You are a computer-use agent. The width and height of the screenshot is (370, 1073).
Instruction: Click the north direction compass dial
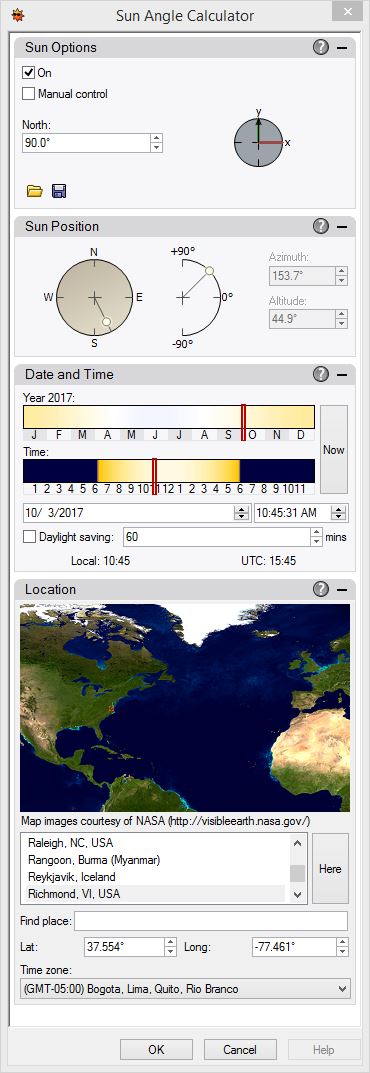pyautogui.click(x=259, y=142)
